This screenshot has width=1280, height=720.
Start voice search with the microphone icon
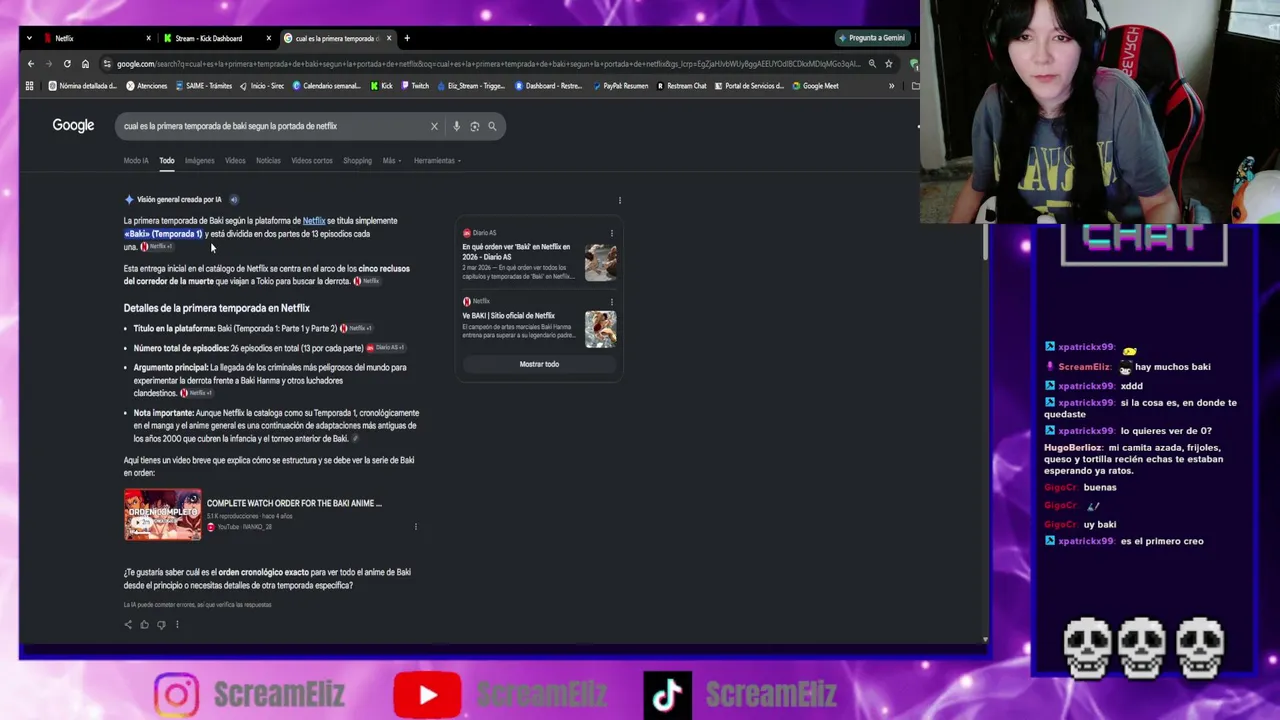point(456,126)
